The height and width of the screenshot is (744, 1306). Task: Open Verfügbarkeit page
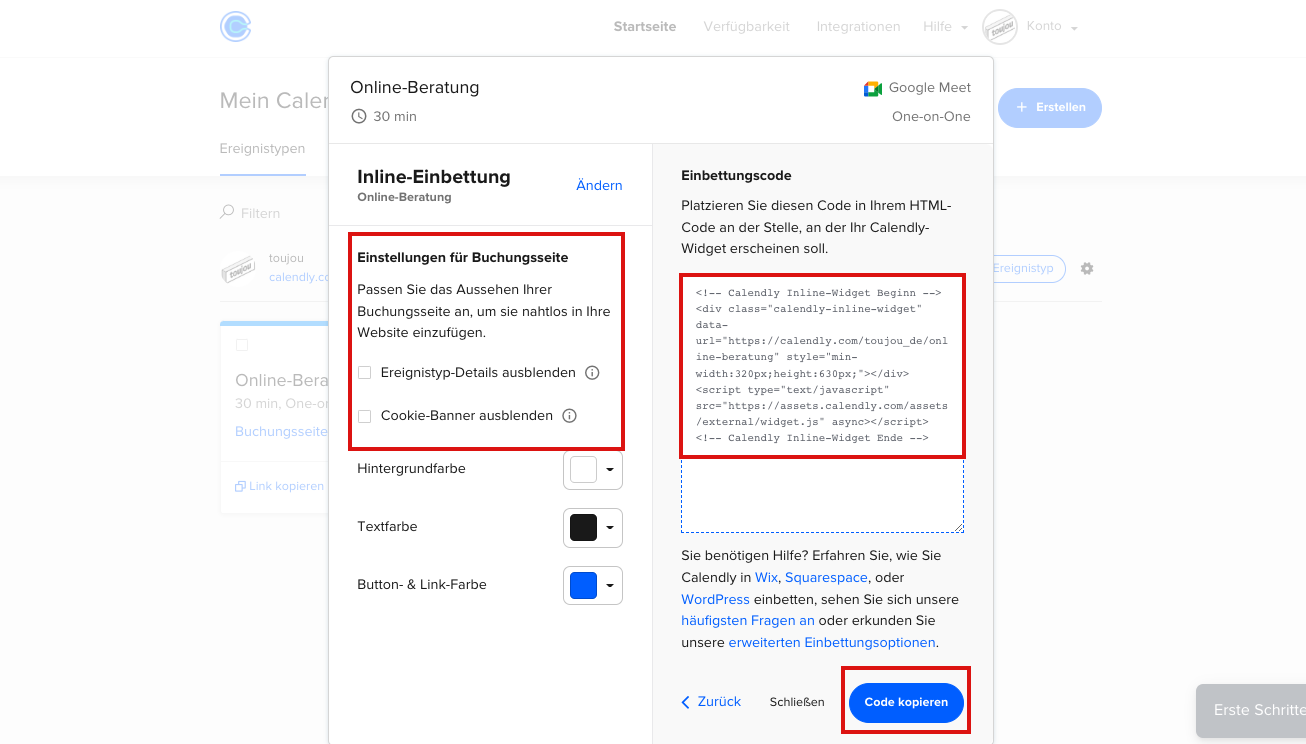click(746, 27)
